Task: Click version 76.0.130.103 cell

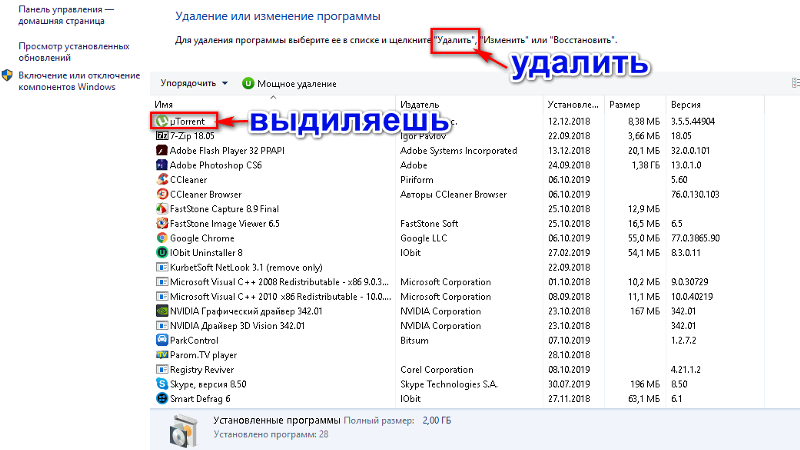Action: point(695,194)
